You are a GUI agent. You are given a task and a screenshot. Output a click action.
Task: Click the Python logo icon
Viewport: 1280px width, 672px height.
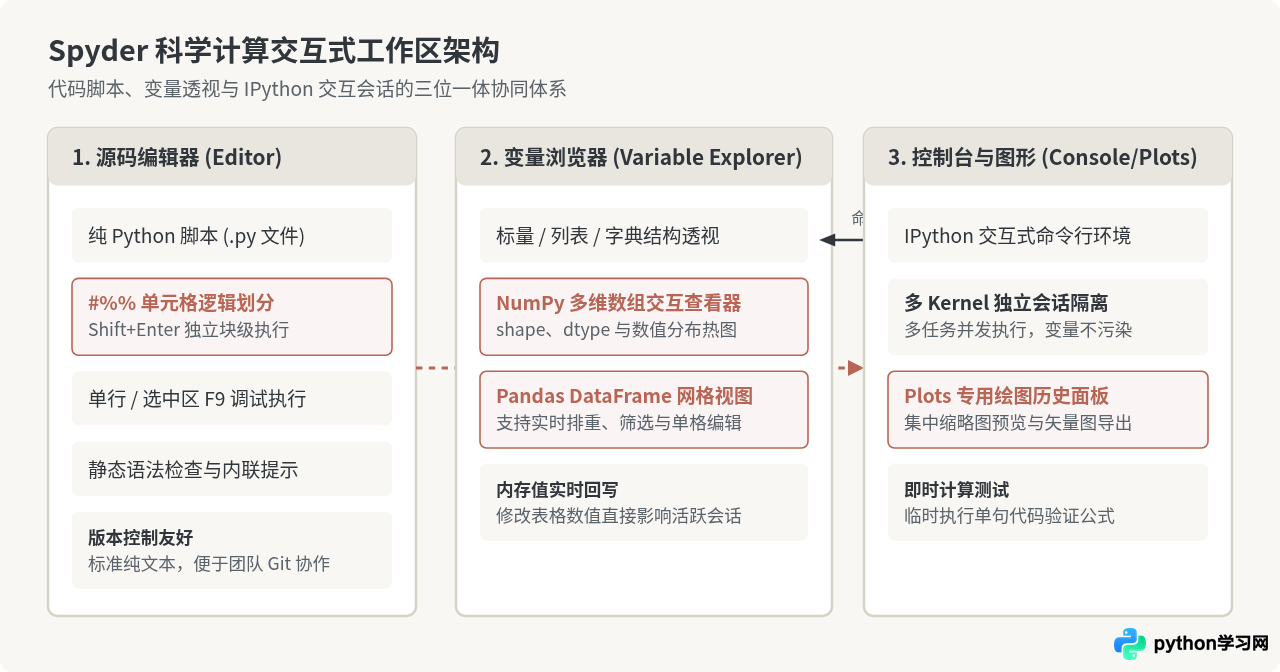click(1130, 644)
